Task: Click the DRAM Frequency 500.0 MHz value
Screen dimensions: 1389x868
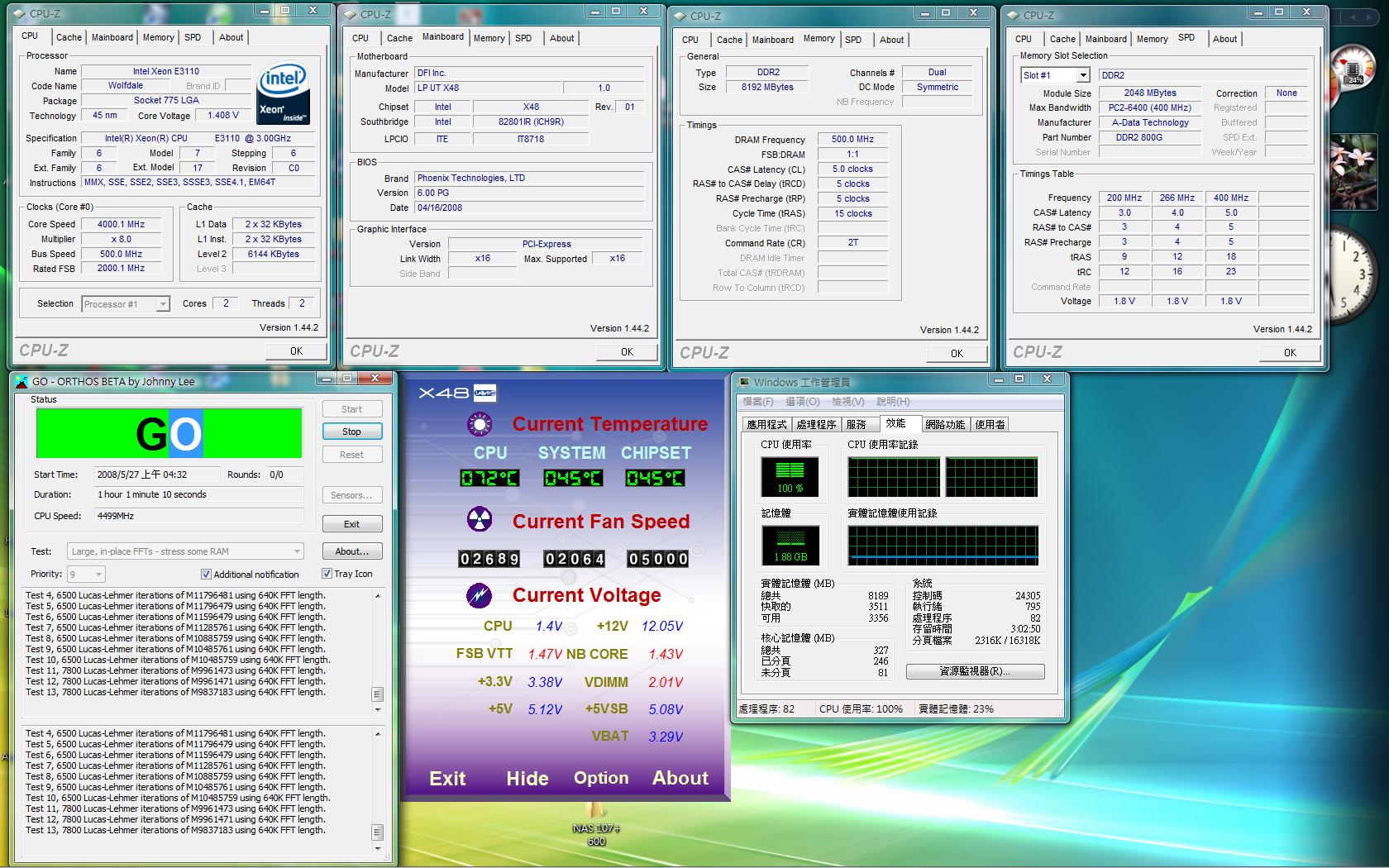Action: coord(852,140)
